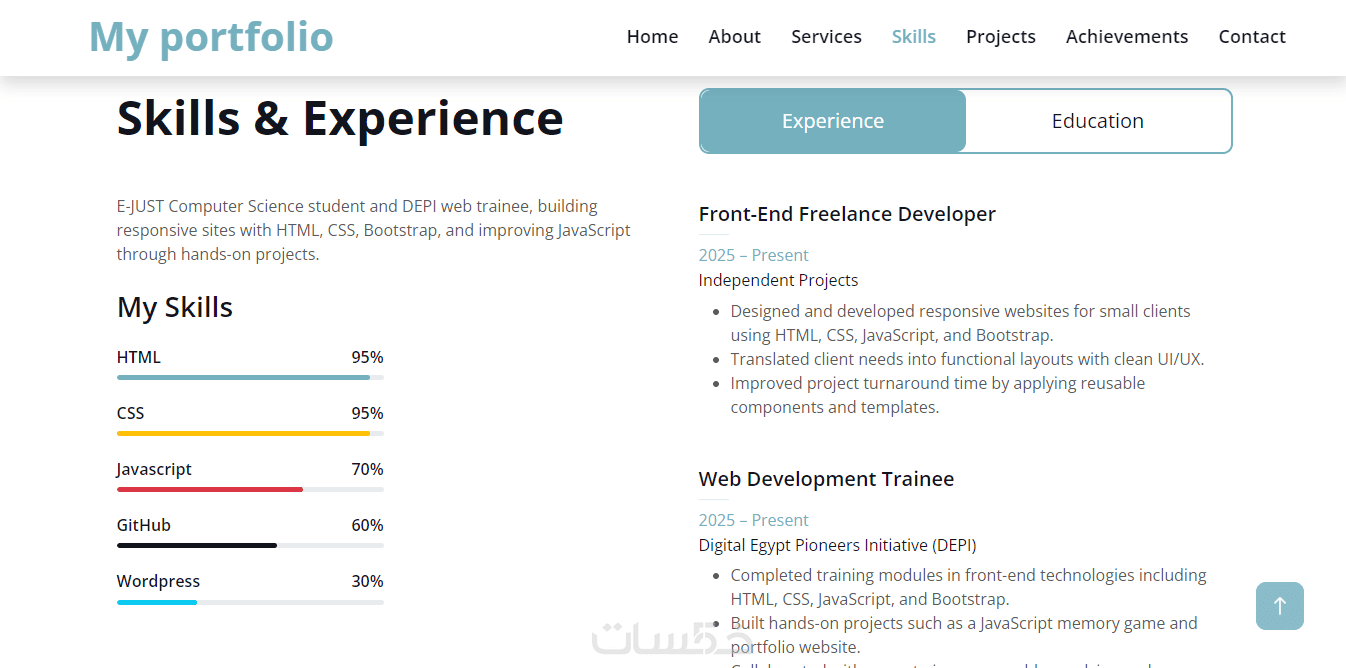
Task: Go to the About section
Action: point(734,37)
